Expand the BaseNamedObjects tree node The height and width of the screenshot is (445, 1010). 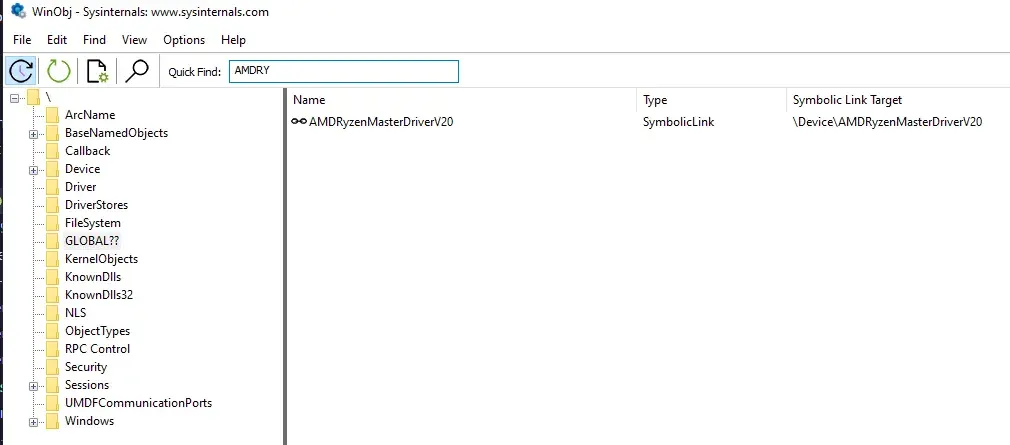pyautogui.click(x=33, y=134)
